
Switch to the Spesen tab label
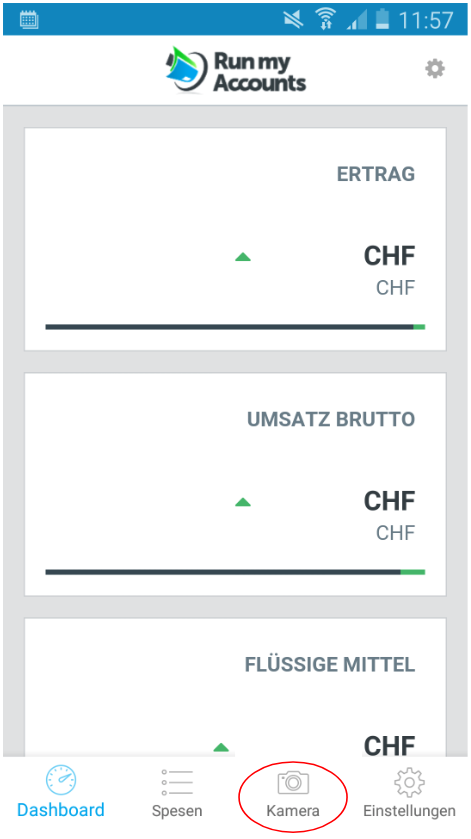(x=177, y=811)
